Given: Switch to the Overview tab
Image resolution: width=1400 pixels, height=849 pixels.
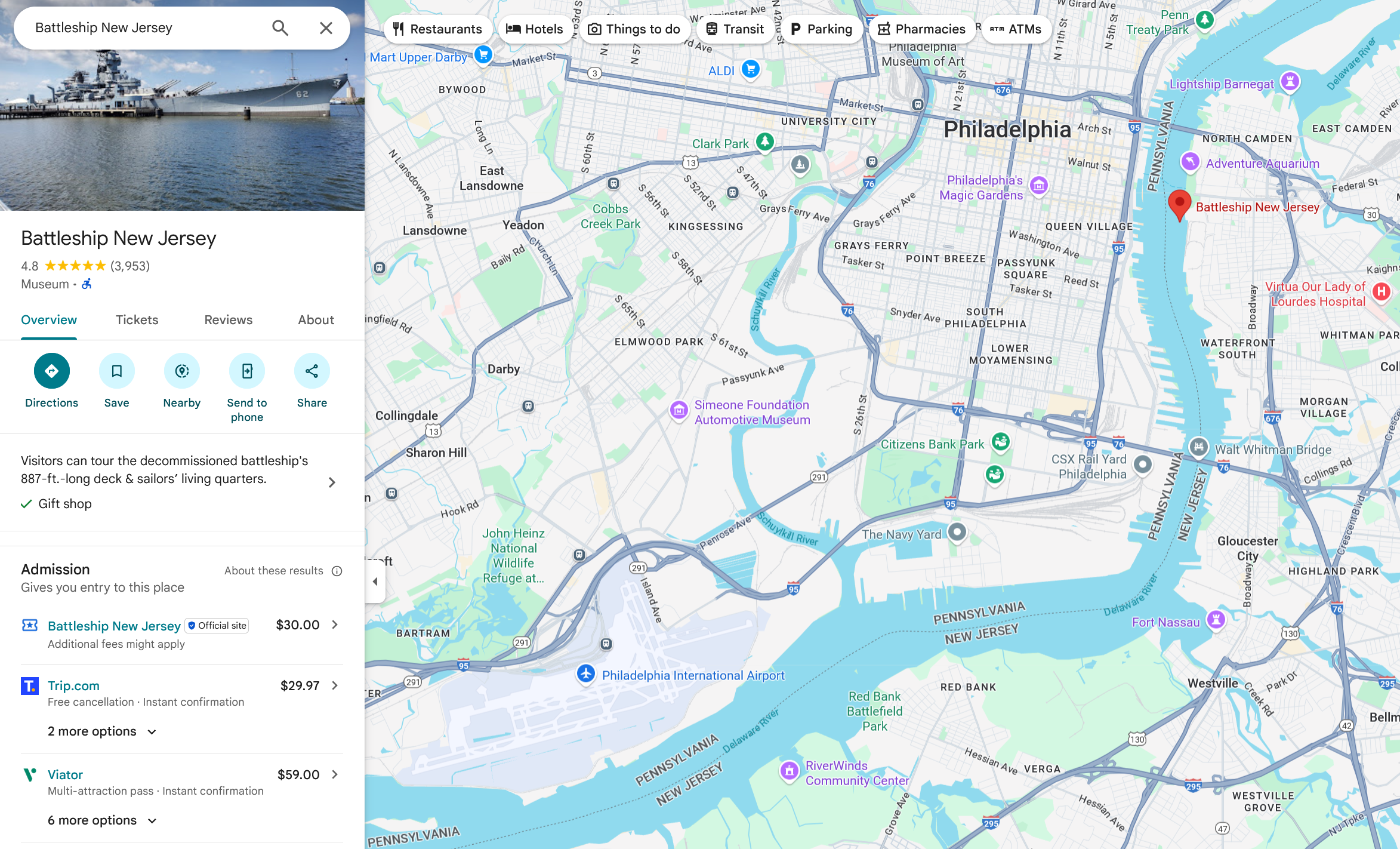Looking at the screenshot, I should [49, 320].
